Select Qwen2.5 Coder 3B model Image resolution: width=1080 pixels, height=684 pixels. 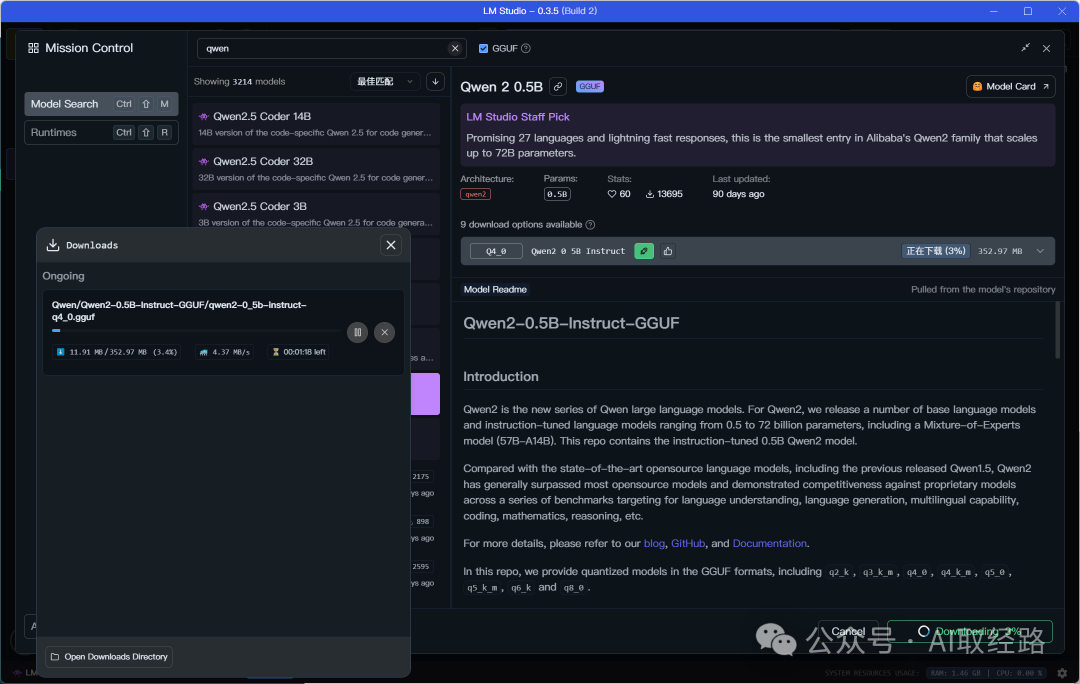315,214
